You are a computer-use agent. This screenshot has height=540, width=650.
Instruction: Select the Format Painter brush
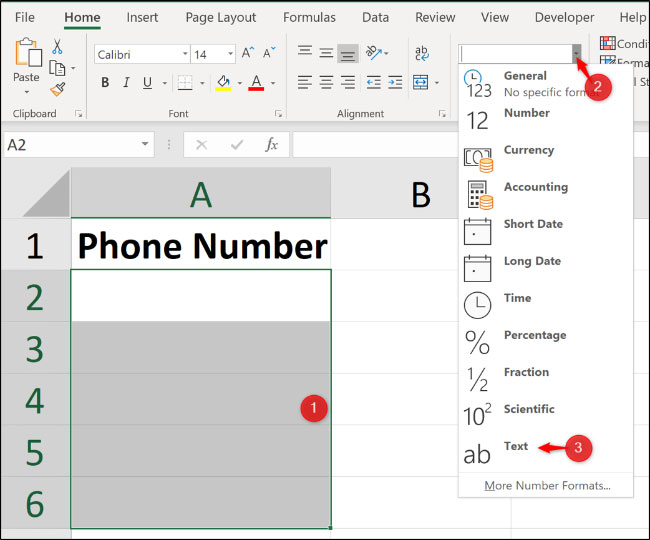(58, 89)
